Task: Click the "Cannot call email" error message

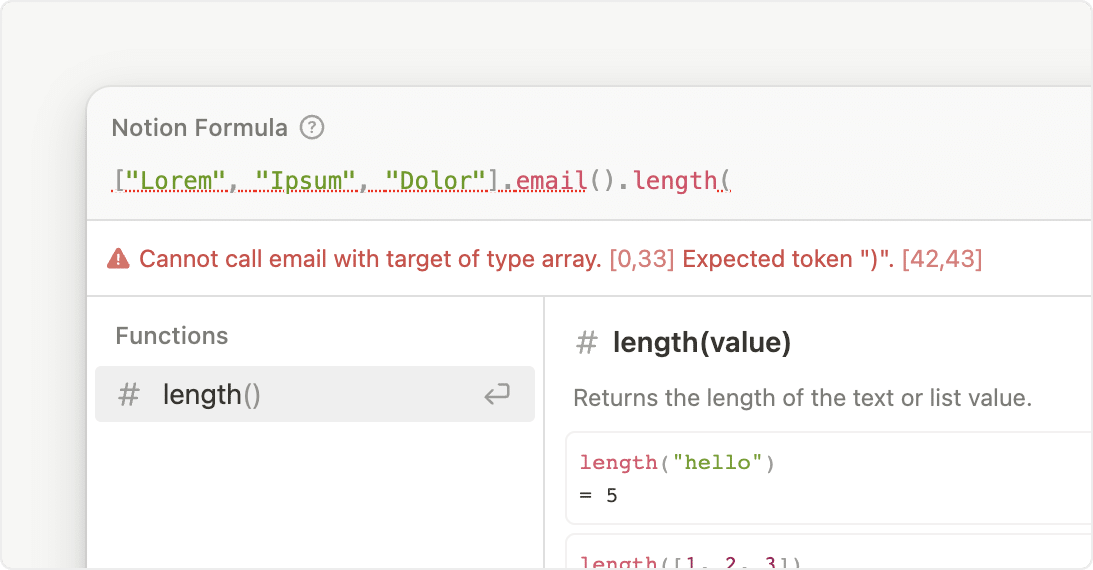Action: click(370, 259)
